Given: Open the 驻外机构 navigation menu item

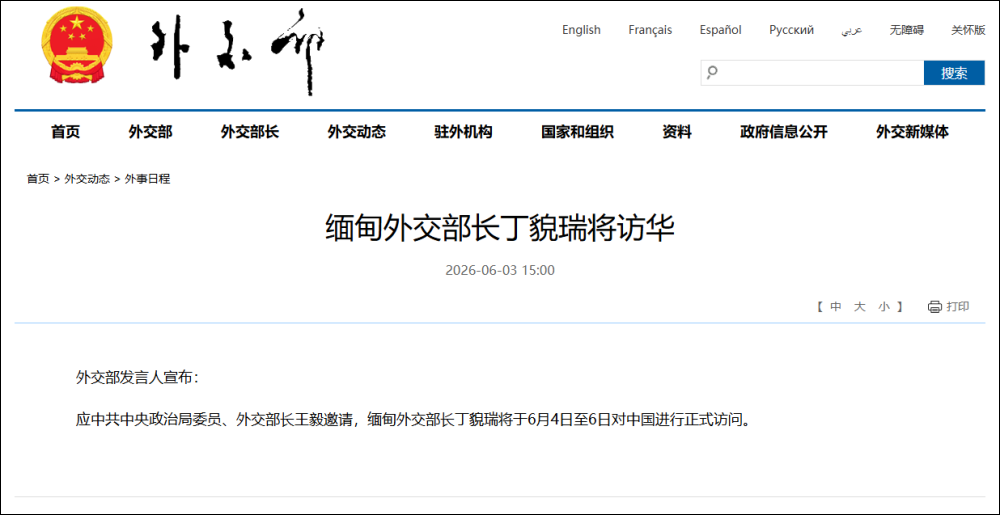Looking at the screenshot, I should pos(464,132).
